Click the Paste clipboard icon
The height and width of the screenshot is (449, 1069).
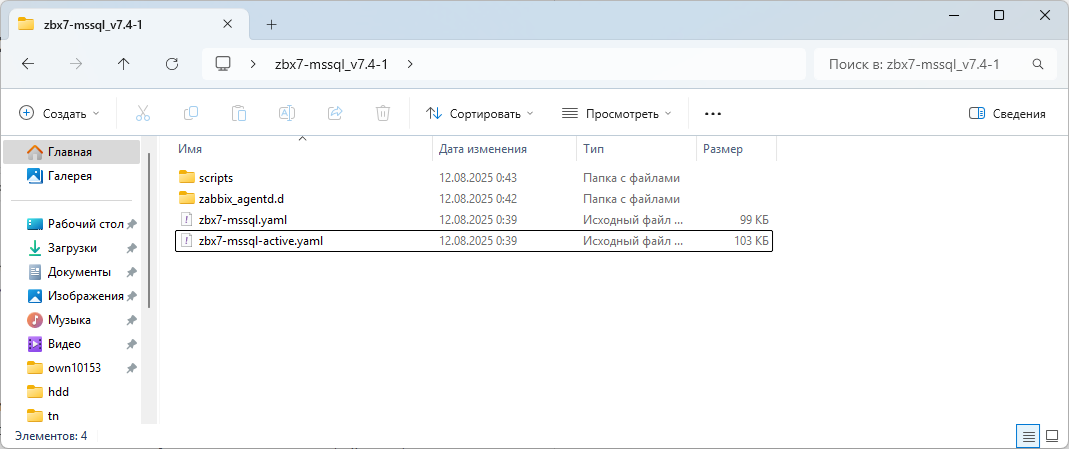pos(239,113)
